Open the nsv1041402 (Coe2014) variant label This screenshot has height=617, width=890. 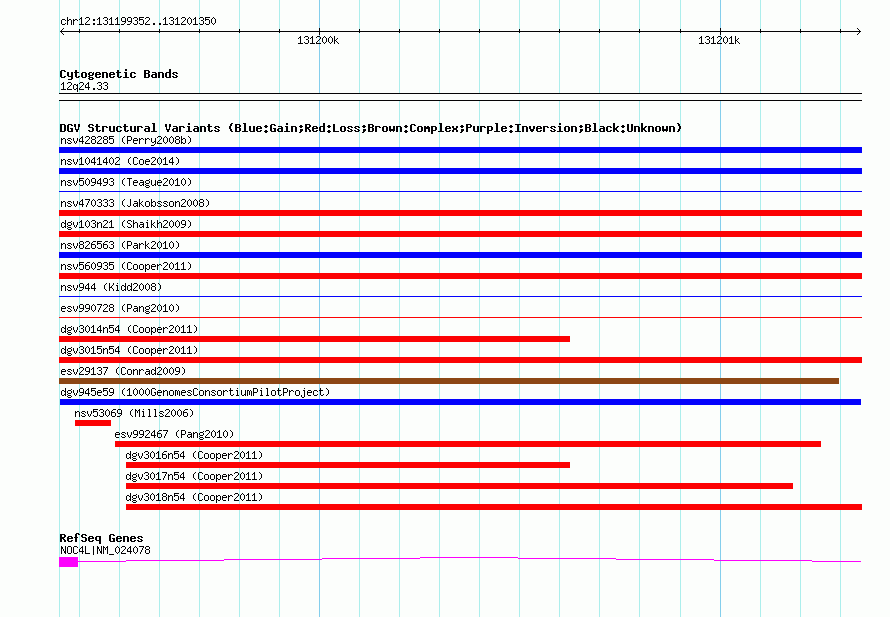120,161
